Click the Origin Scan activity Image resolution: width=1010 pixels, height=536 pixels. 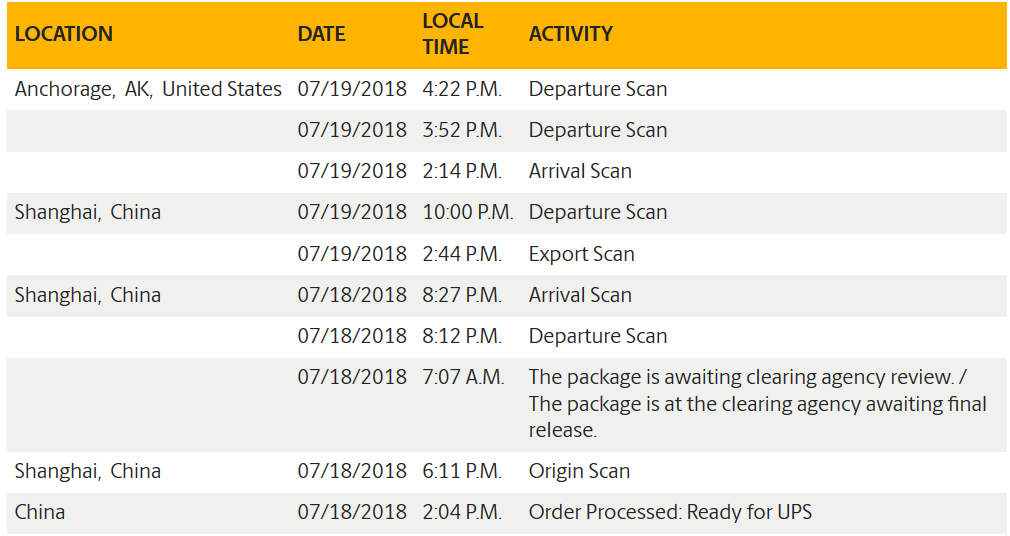click(x=579, y=471)
